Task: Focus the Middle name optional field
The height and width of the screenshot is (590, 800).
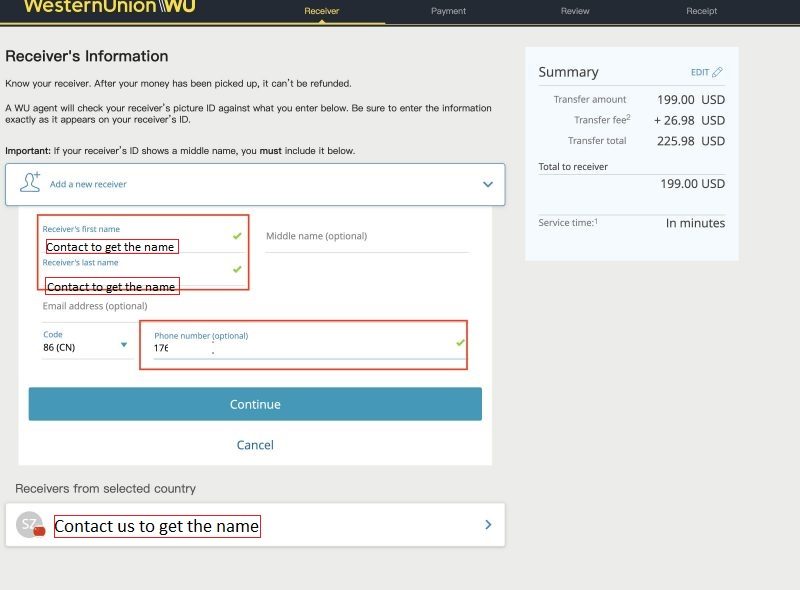Action: tap(366, 237)
